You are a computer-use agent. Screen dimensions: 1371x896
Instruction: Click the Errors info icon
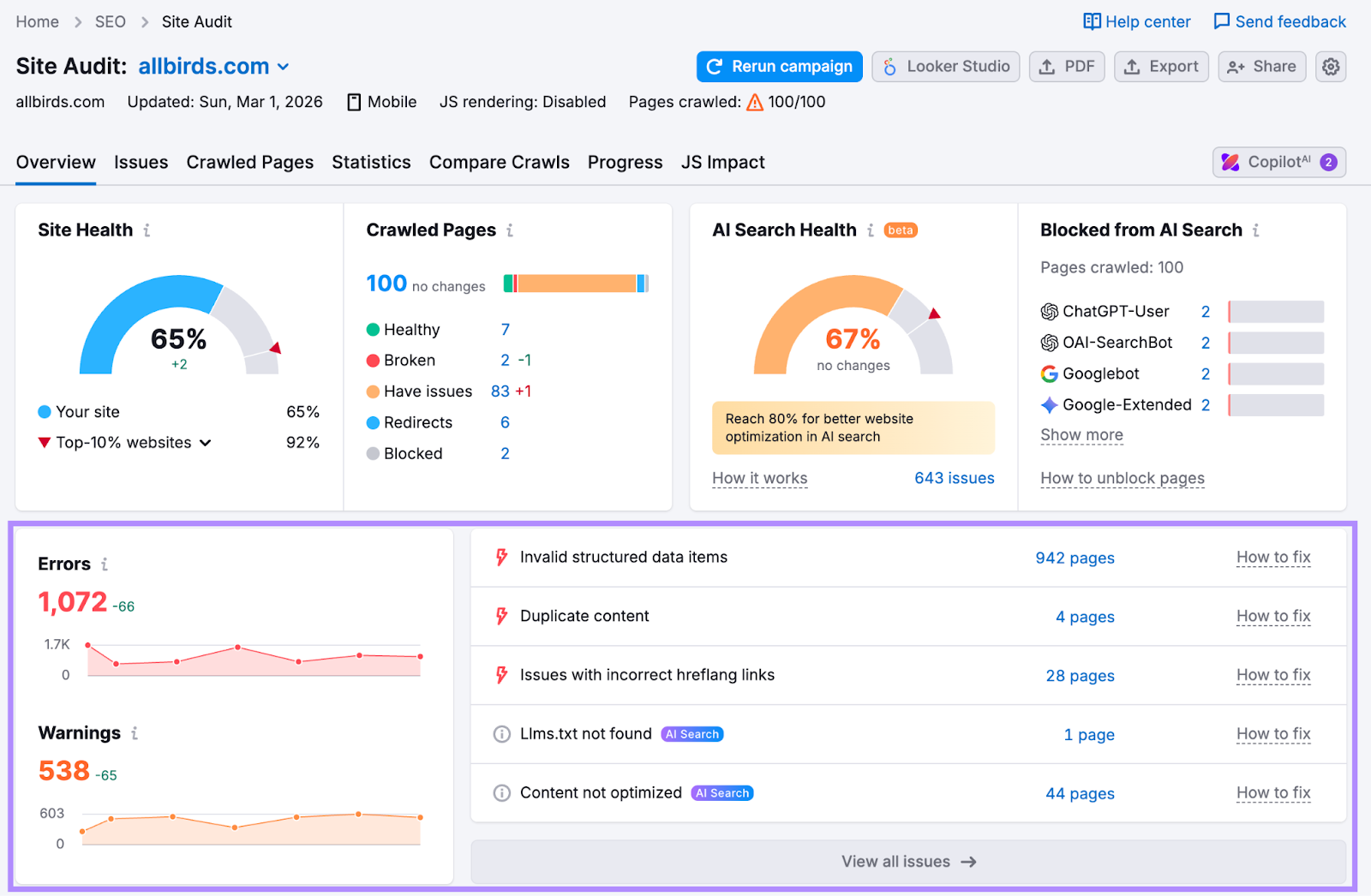click(105, 564)
